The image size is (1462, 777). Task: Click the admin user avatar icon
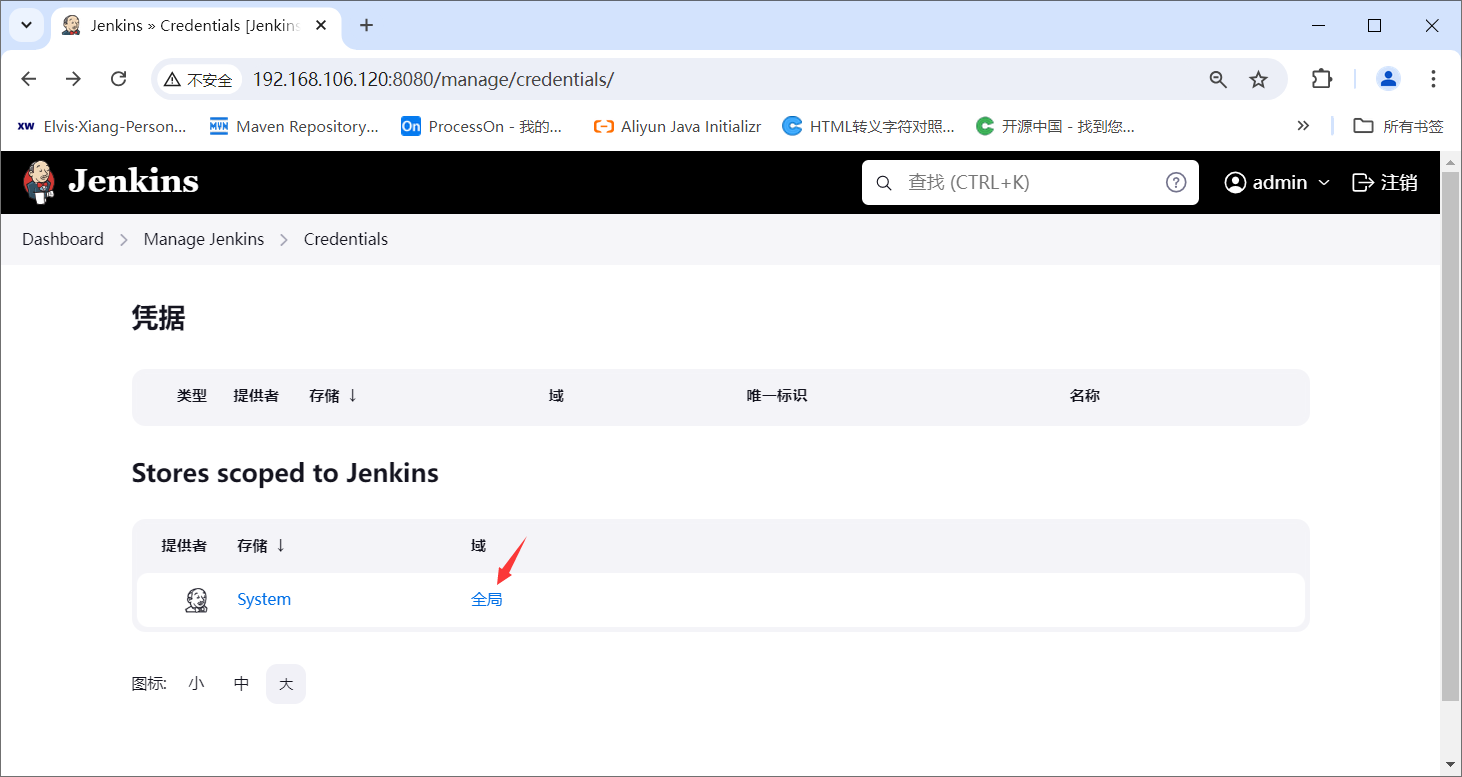point(1235,182)
